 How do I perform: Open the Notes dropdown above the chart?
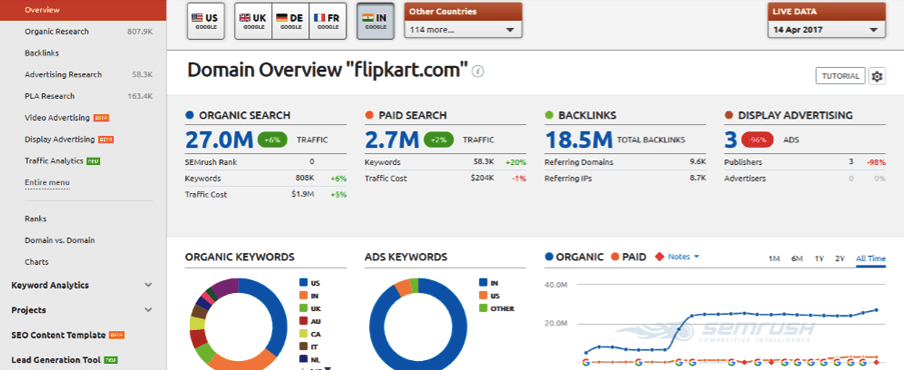pos(684,257)
